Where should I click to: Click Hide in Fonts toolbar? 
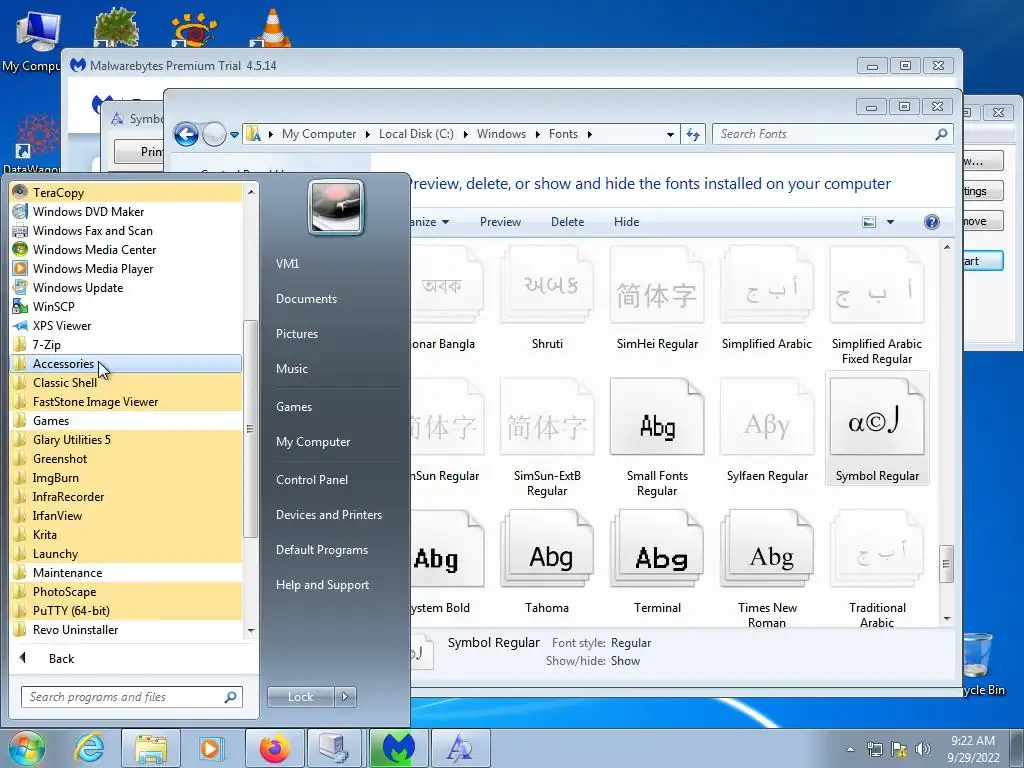pyautogui.click(x=626, y=222)
